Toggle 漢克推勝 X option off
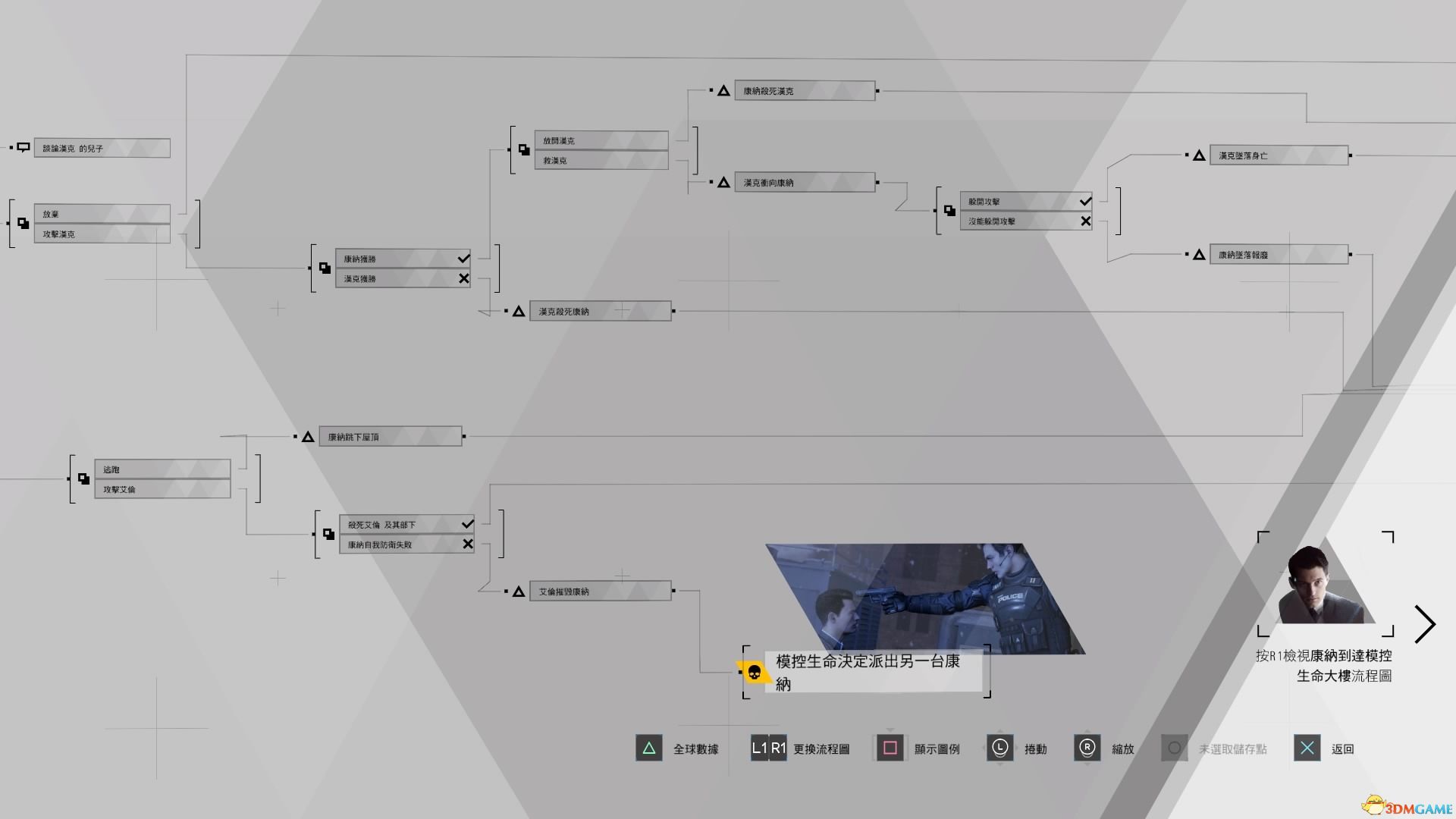1456x819 pixels. pos(462,278)
